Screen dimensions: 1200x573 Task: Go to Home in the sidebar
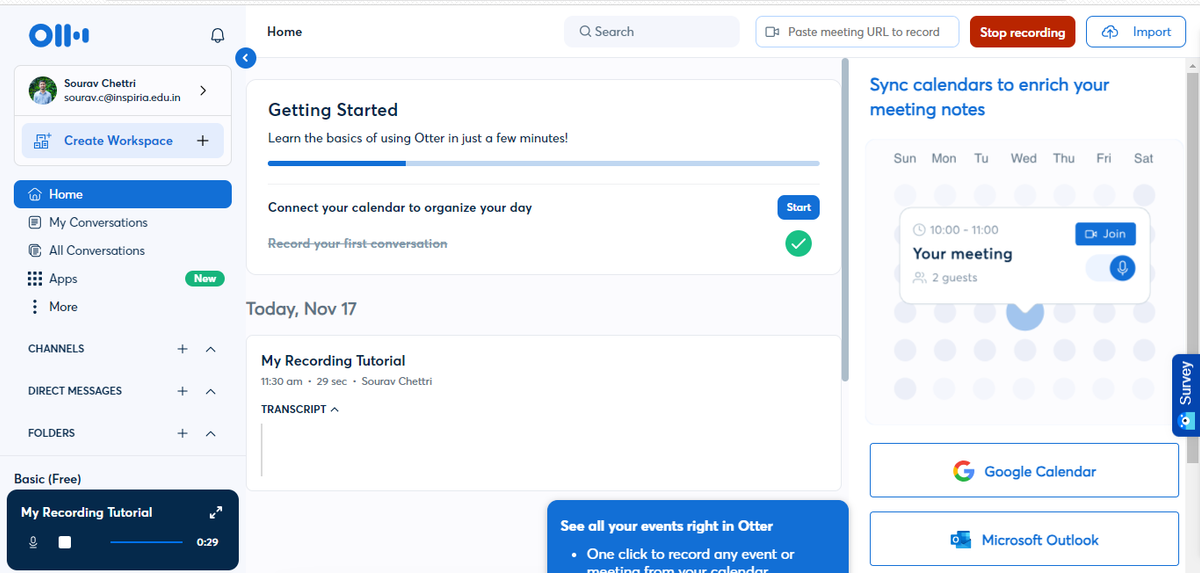123,194
